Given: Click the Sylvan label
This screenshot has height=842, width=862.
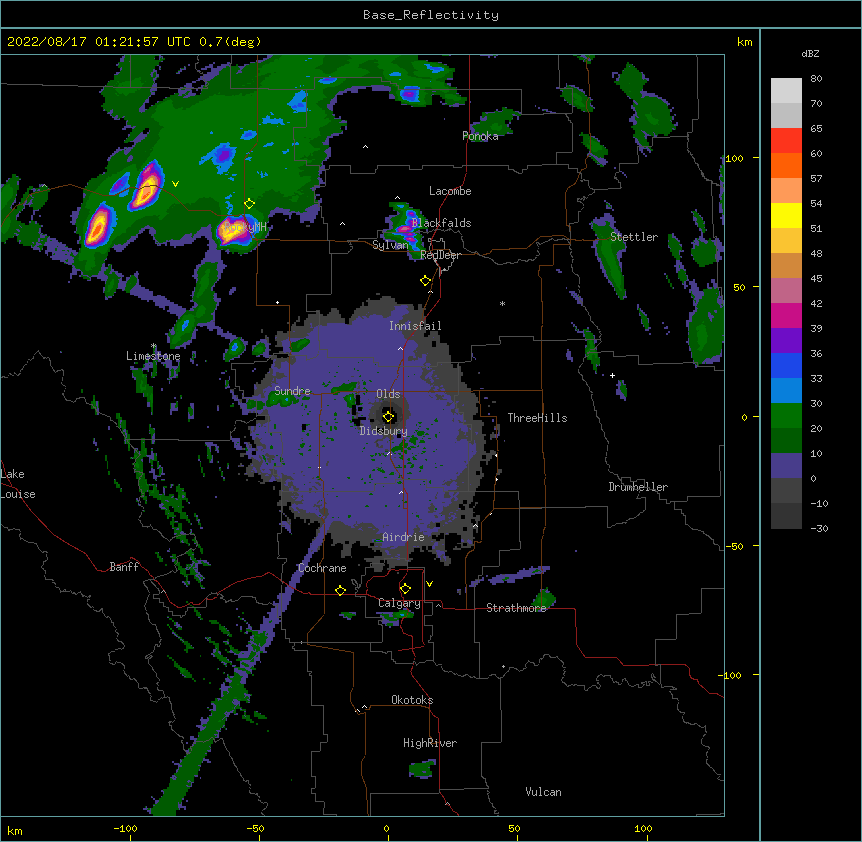Looking at the screenshot, I should [x=390, y=245].
